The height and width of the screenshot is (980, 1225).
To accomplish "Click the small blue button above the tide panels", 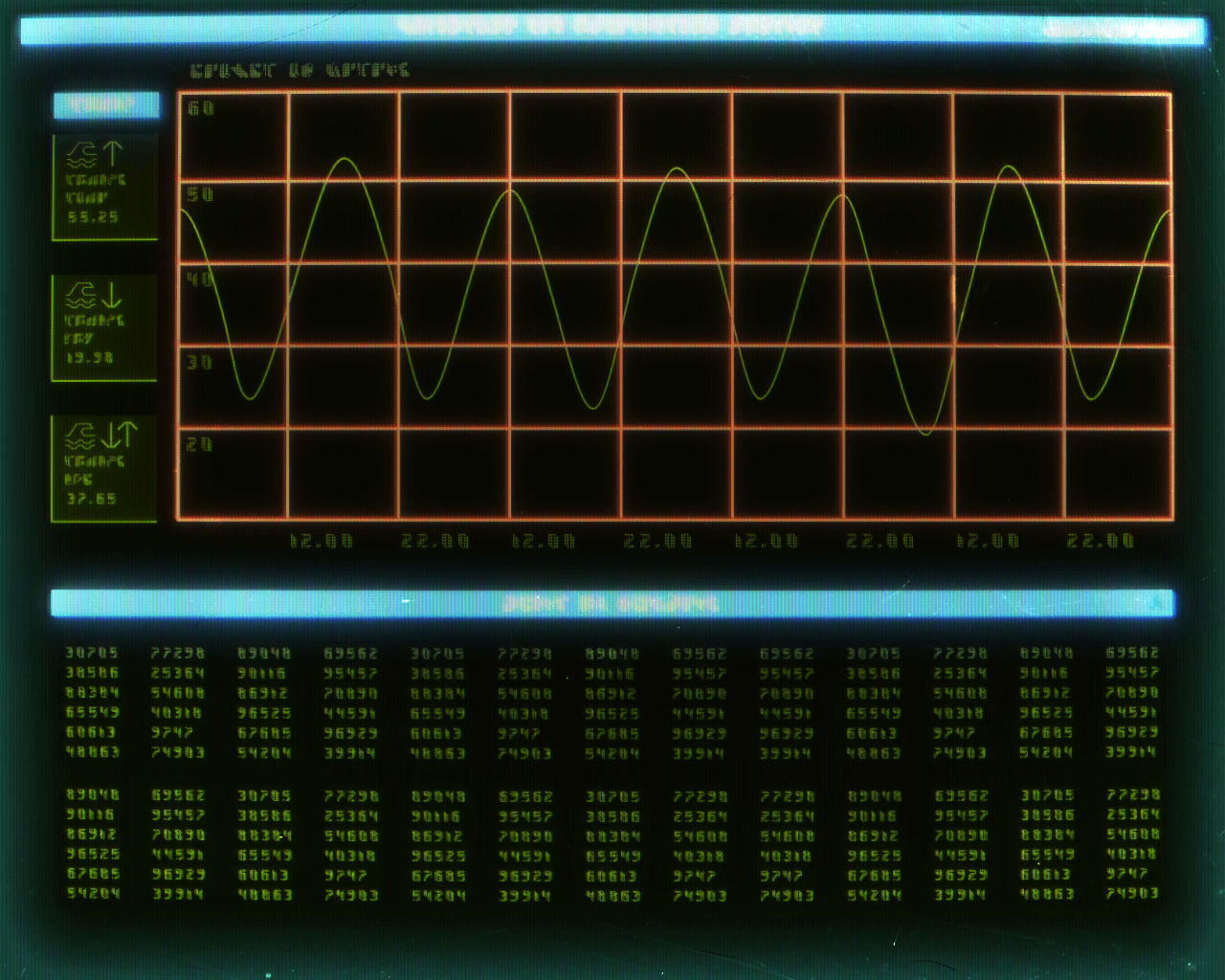I will 105,104.
